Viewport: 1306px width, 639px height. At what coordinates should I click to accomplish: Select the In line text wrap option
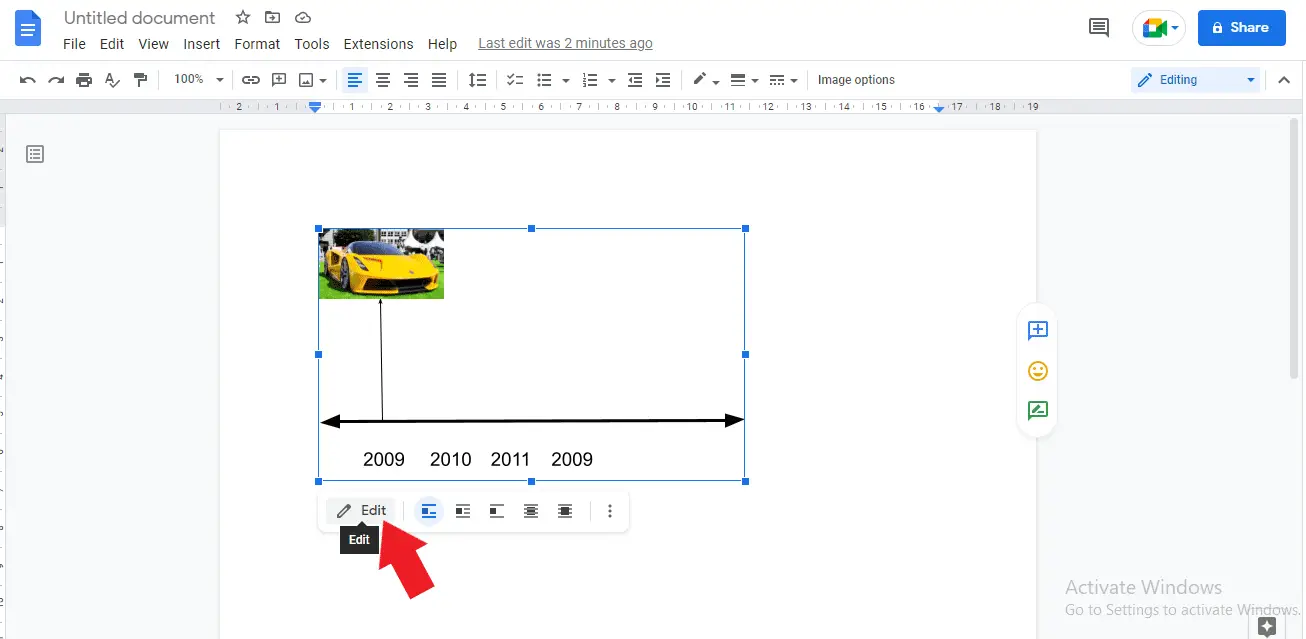pyautogui.click(x=429, y=510)
